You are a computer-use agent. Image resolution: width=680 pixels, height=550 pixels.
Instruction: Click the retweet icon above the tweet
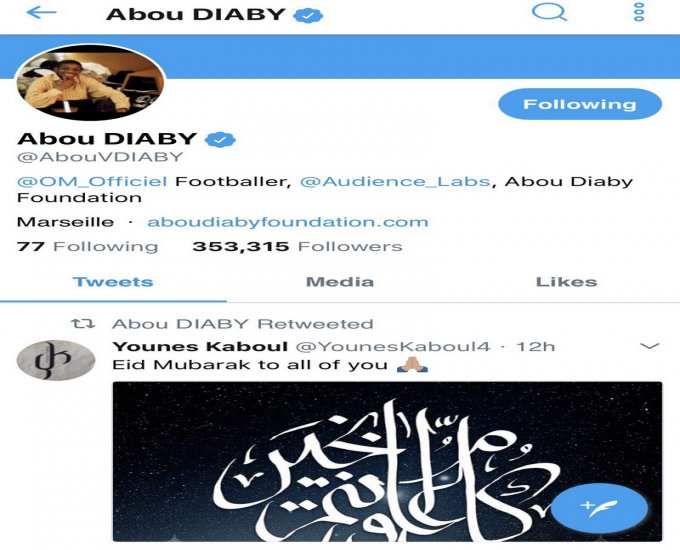[83, 324]
